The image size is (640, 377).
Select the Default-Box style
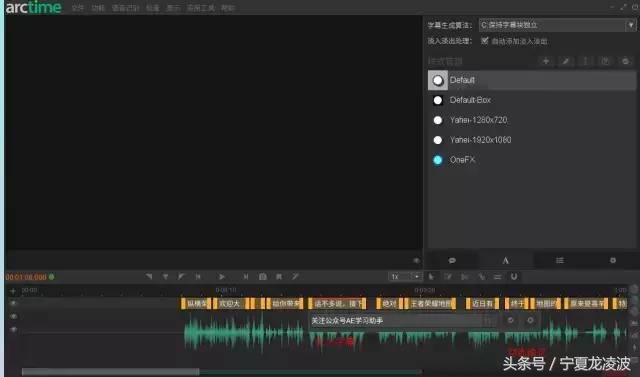[532, 100]
